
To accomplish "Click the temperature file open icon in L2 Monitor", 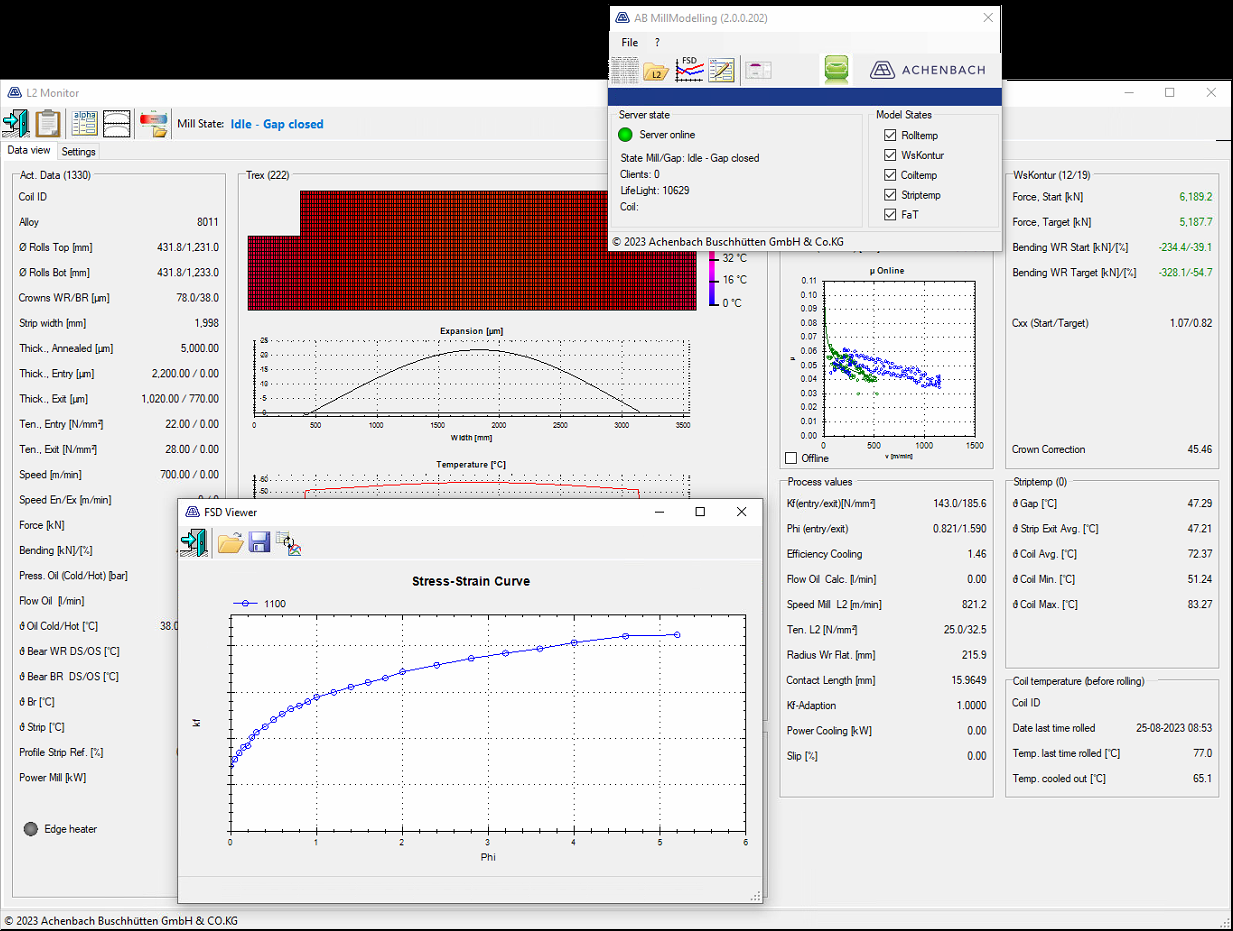I will pos(153,123).
